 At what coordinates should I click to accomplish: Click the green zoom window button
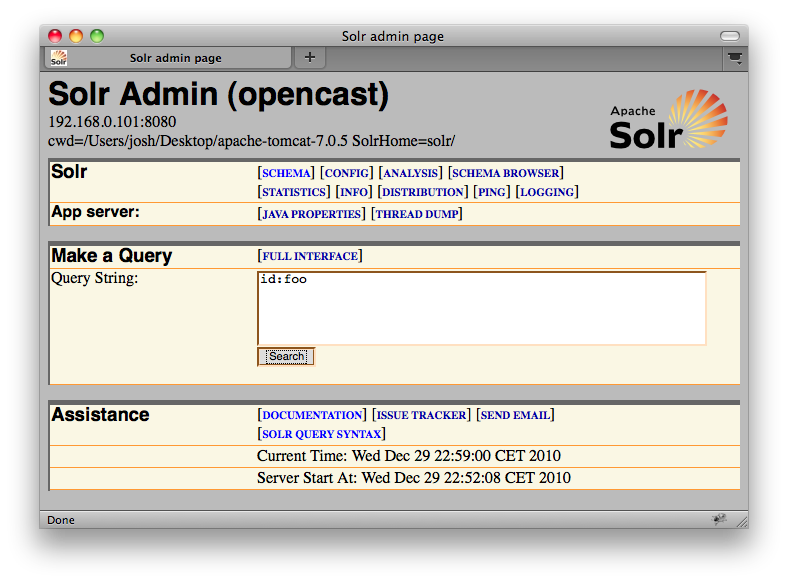point(97,36)
